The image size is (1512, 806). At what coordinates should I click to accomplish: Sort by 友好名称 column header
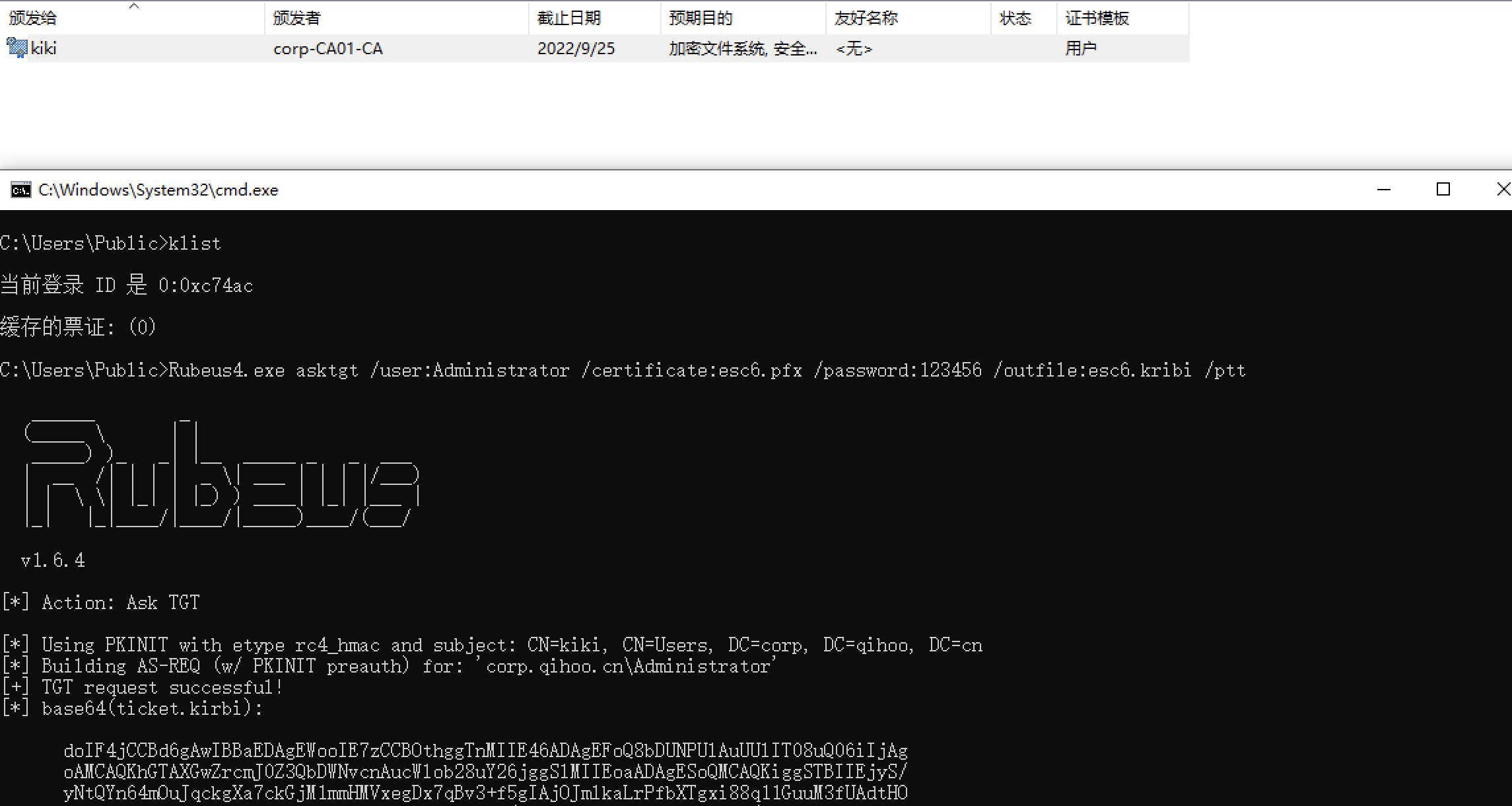click(866, 18)
